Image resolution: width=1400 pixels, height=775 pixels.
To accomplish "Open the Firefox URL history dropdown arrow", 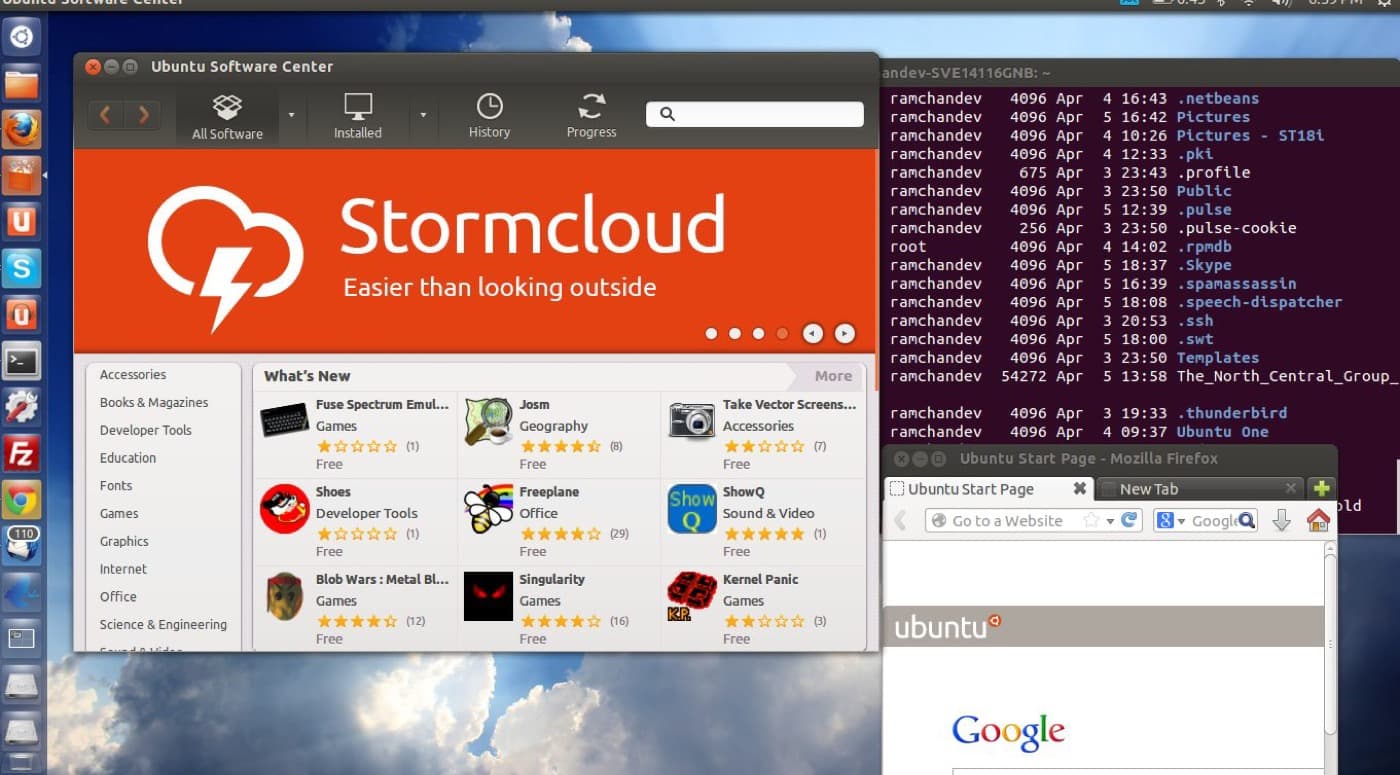I will (1110, 521).
